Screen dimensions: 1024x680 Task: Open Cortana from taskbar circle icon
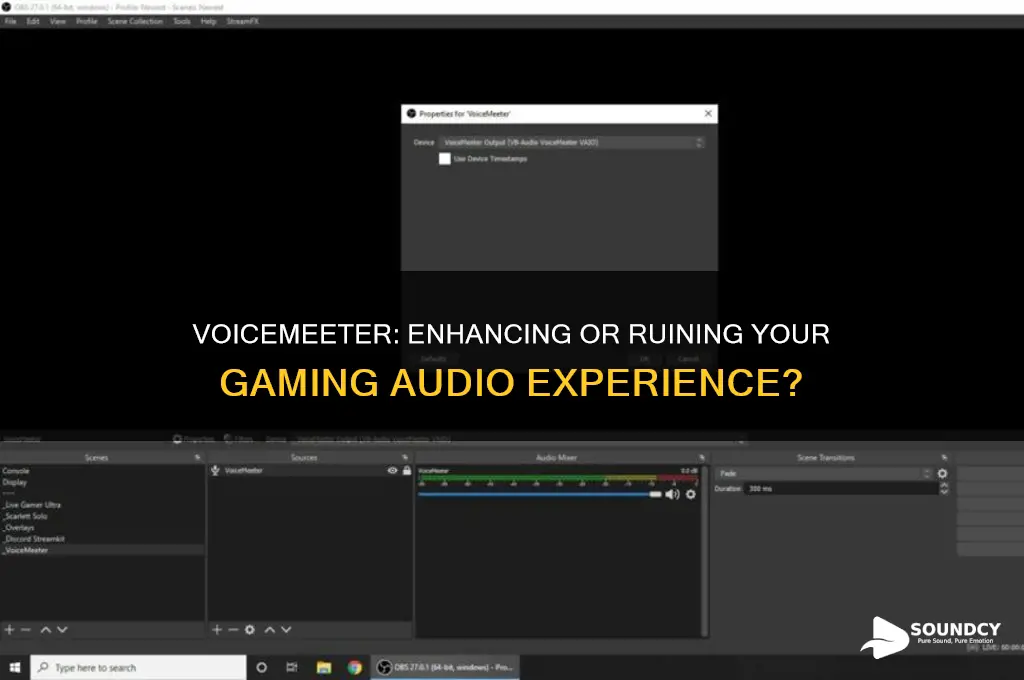261,668
